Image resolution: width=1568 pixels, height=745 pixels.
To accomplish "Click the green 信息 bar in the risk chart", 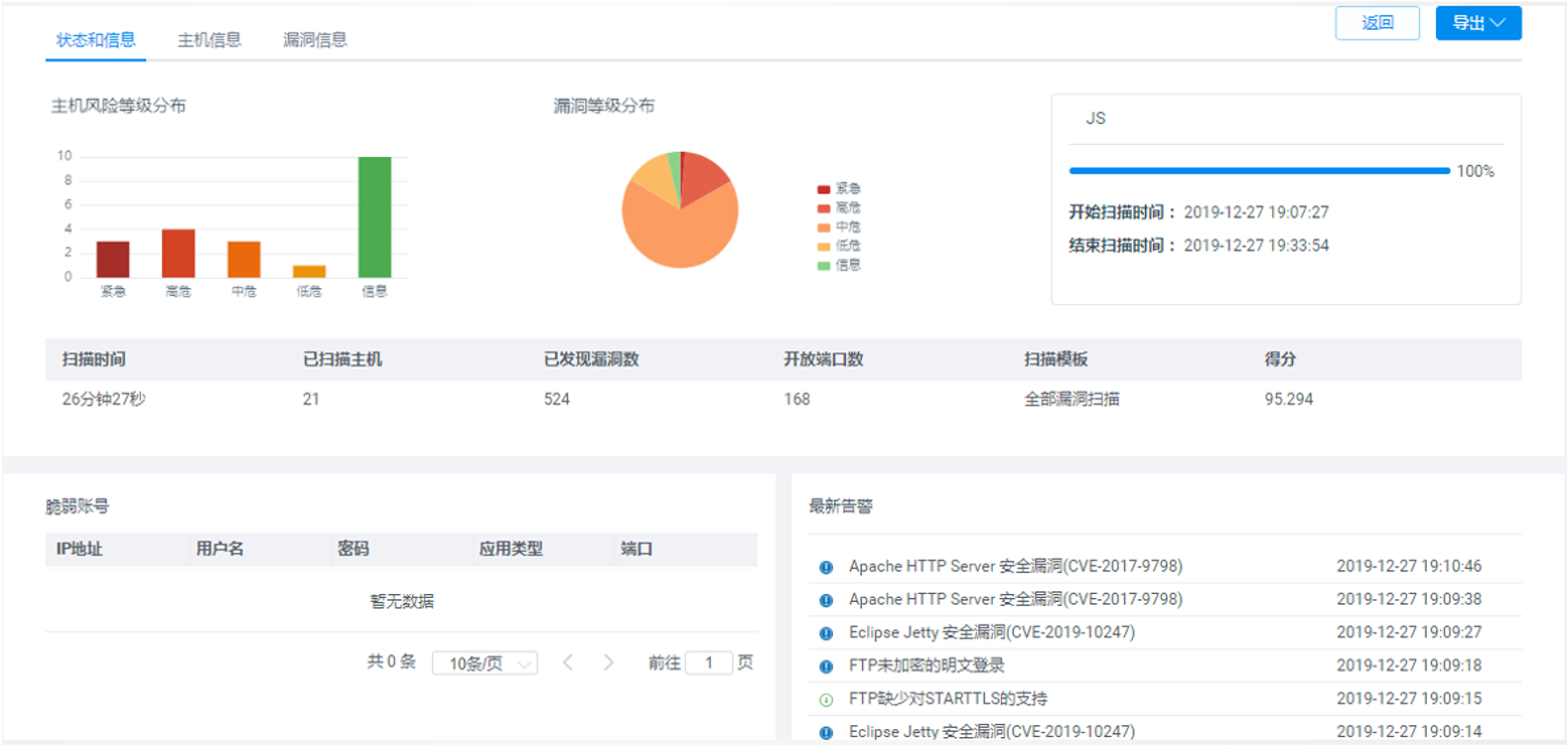I will pos(374,217).
